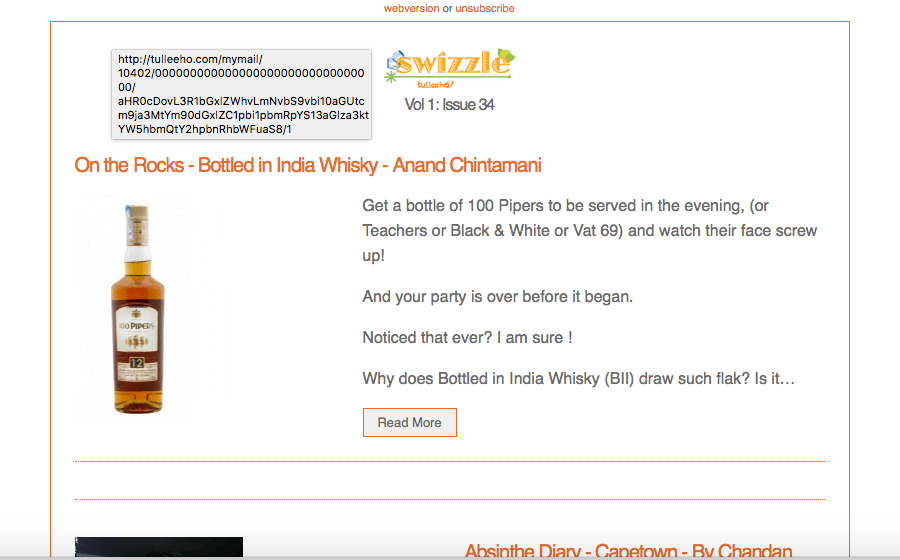Click the green star icon under the logo
This screenshot has height=560, width=900.
[391, 77]
